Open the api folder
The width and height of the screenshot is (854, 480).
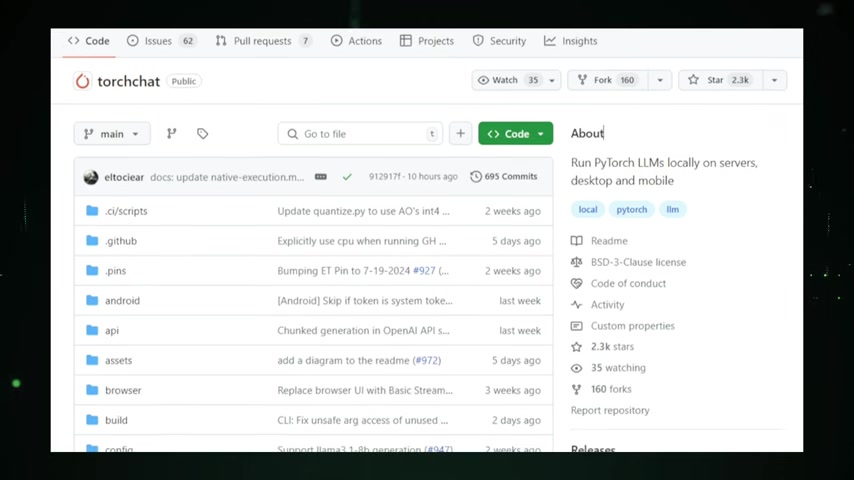pyautogui.click(x=112, y=331)
